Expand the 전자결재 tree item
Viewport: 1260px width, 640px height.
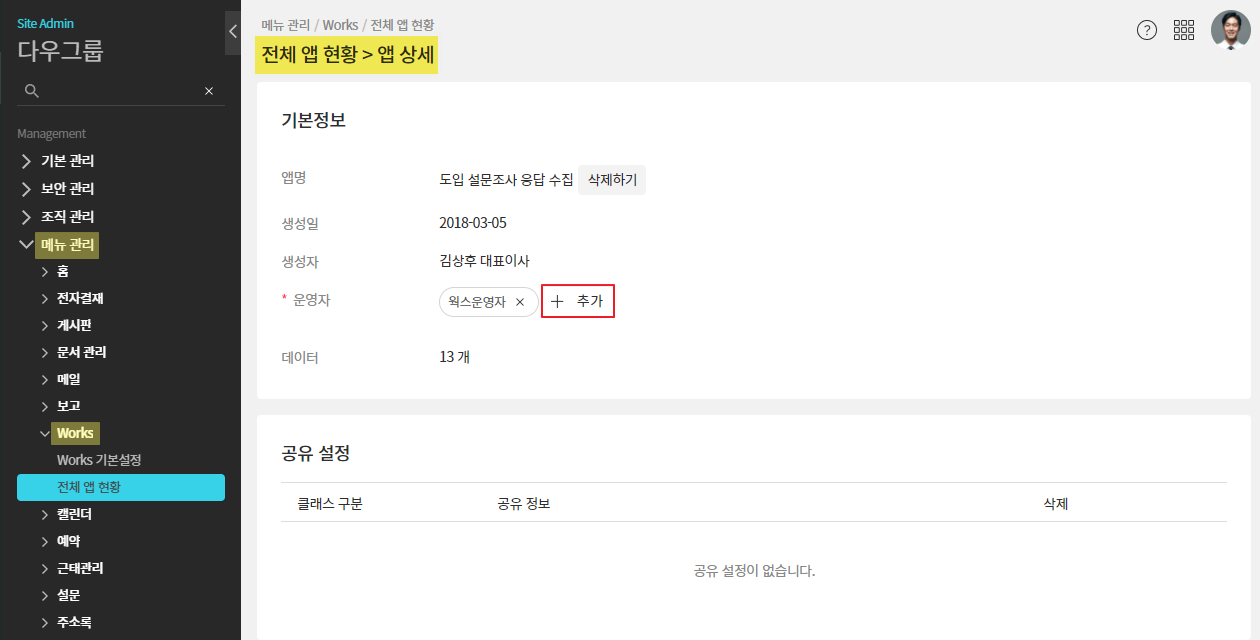(x=44, y=299)
